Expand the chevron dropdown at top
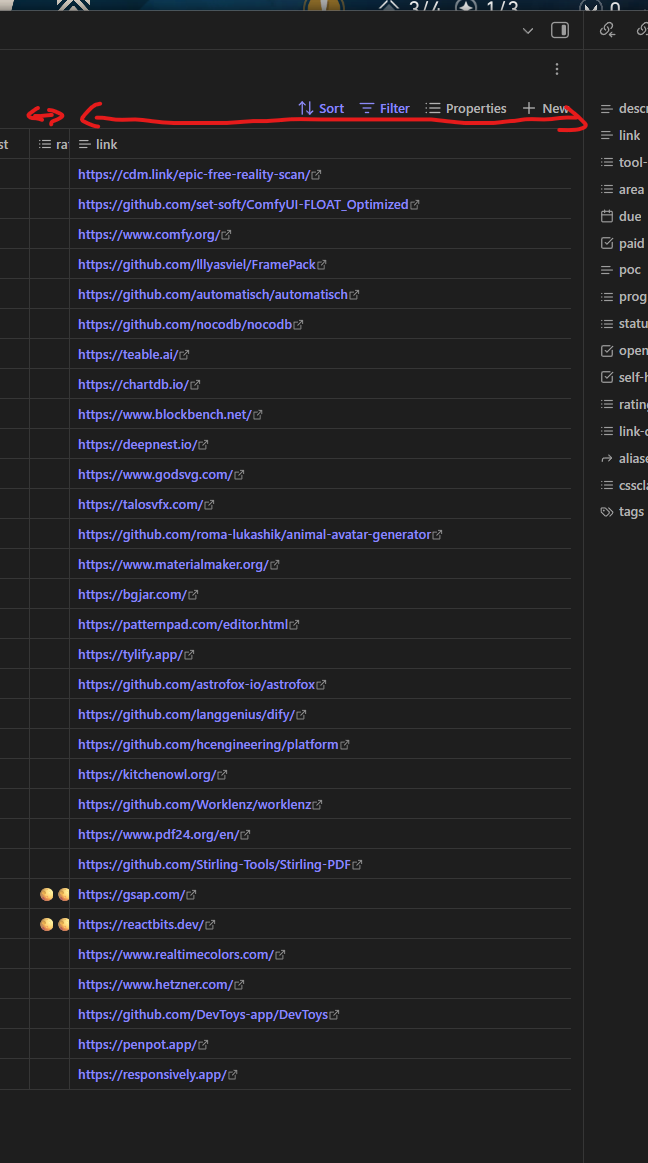This screenshot has height=1163, width=648. click(528, 30)
